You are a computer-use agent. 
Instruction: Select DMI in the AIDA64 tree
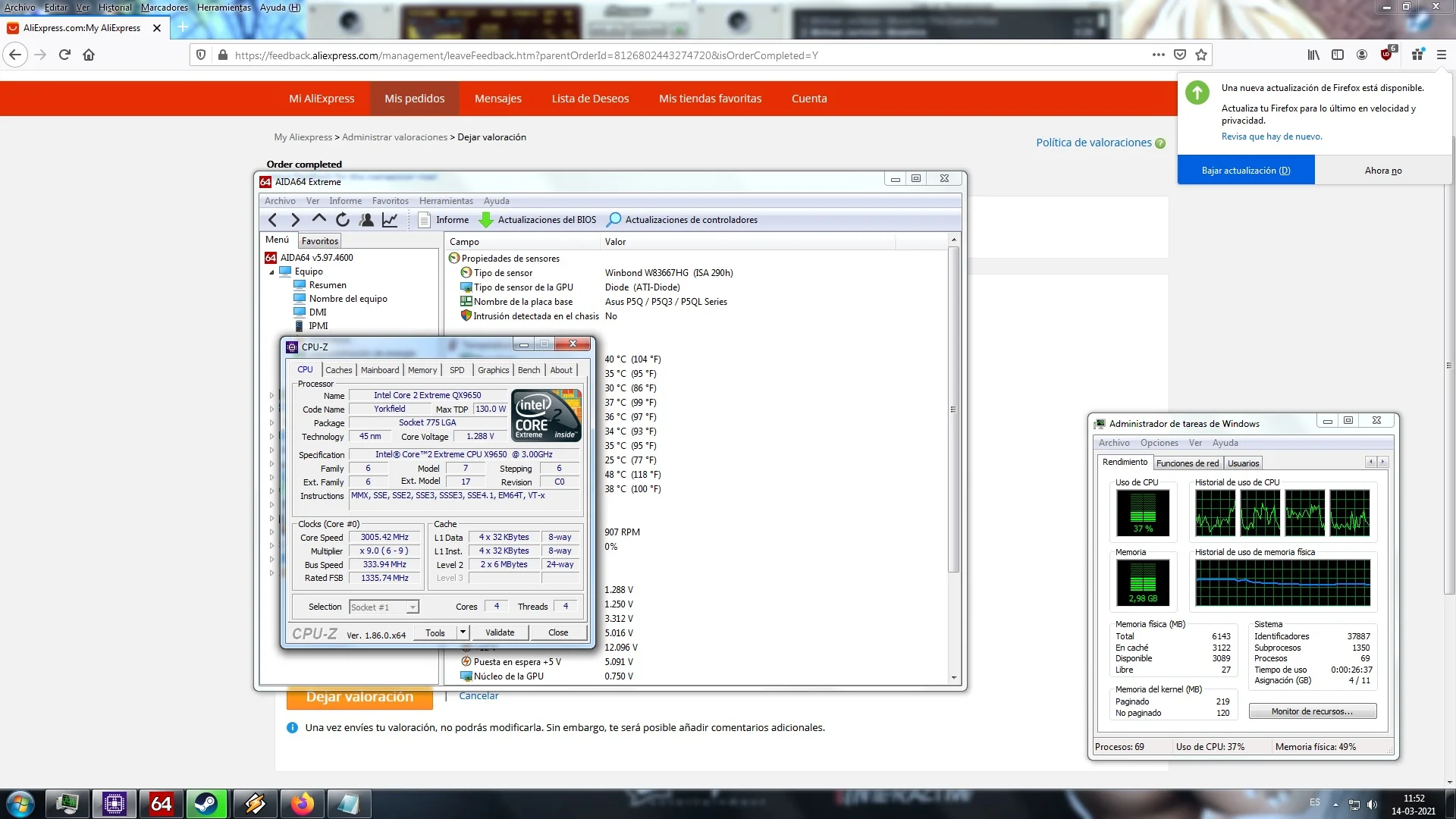(318, 312)
